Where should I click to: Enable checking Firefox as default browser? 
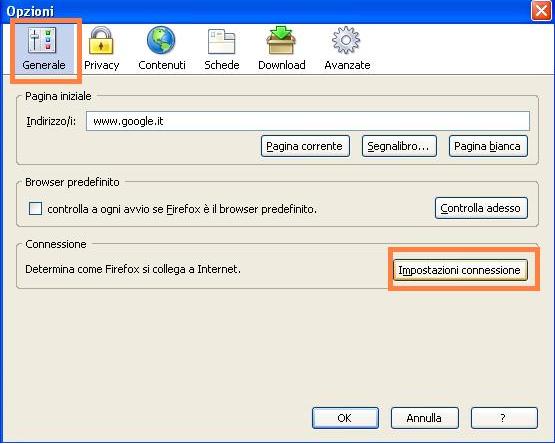coord(35,209)
